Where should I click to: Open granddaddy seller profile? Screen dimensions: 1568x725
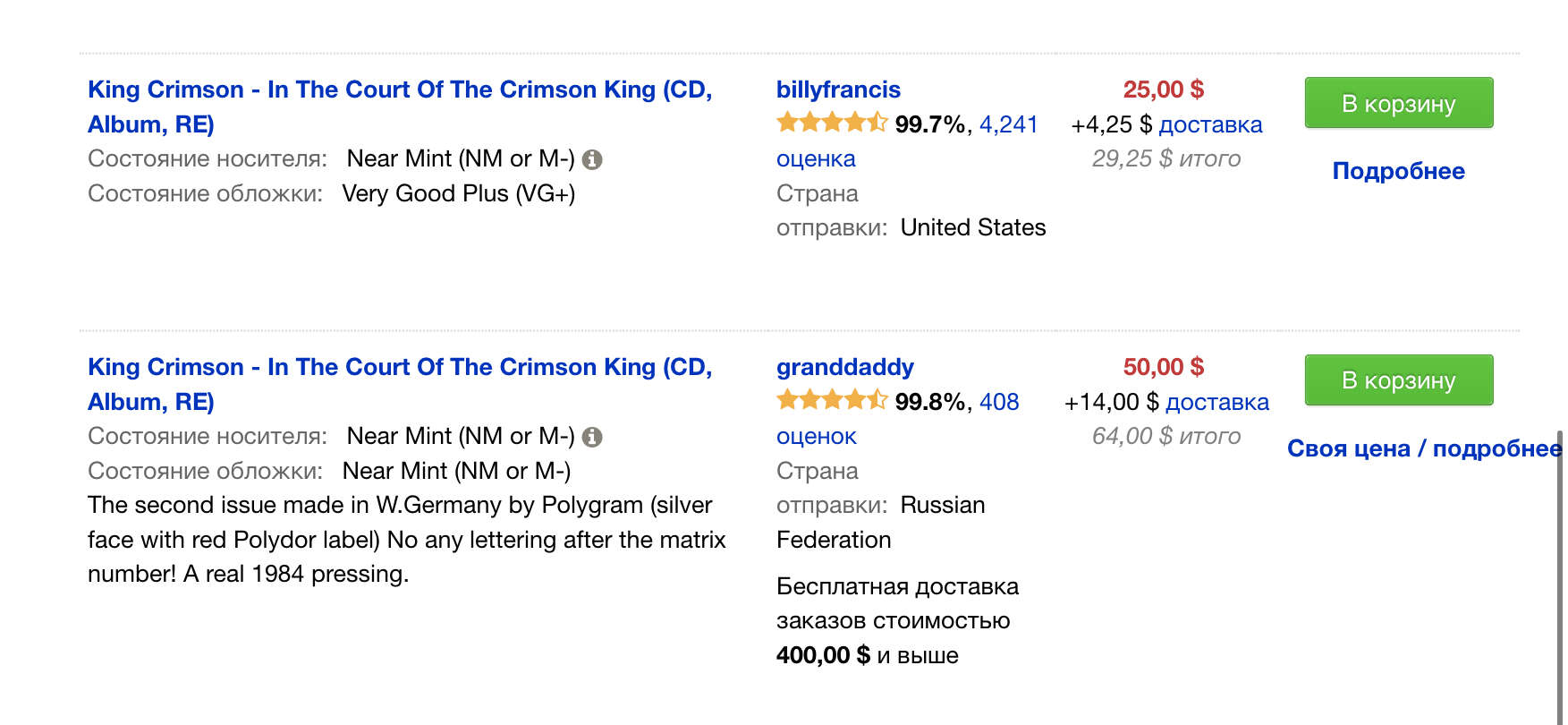[x=845, y=367]
